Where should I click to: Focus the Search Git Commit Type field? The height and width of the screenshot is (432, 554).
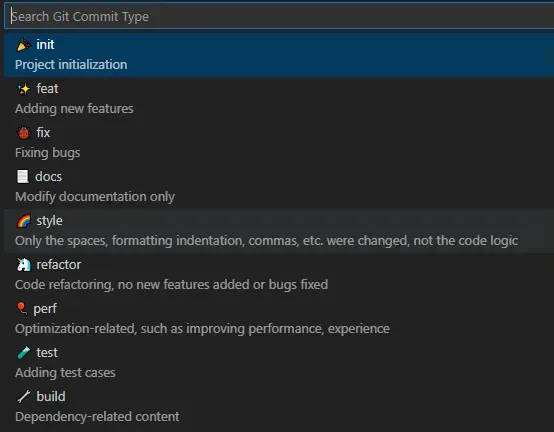[279, 16]
